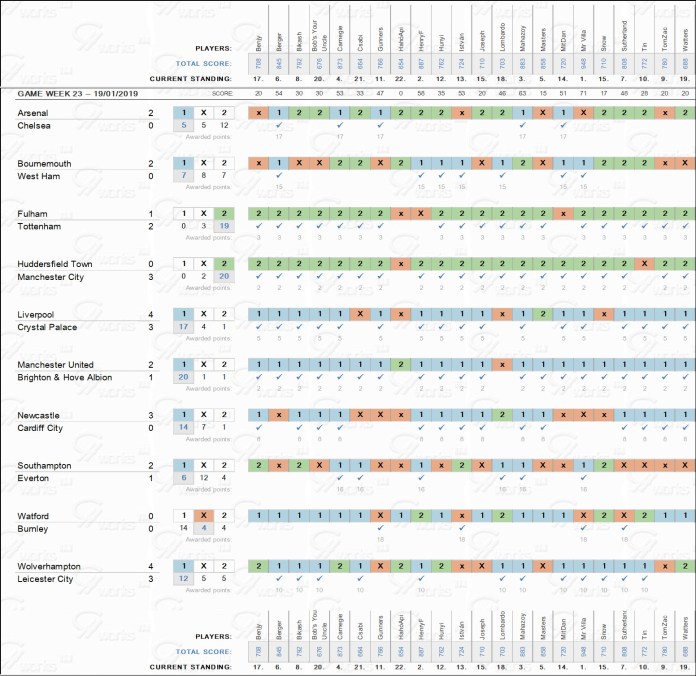Select the 'X' outcome box for Watford match
Screen dimensions: 696x676
(x=203, y=515)
